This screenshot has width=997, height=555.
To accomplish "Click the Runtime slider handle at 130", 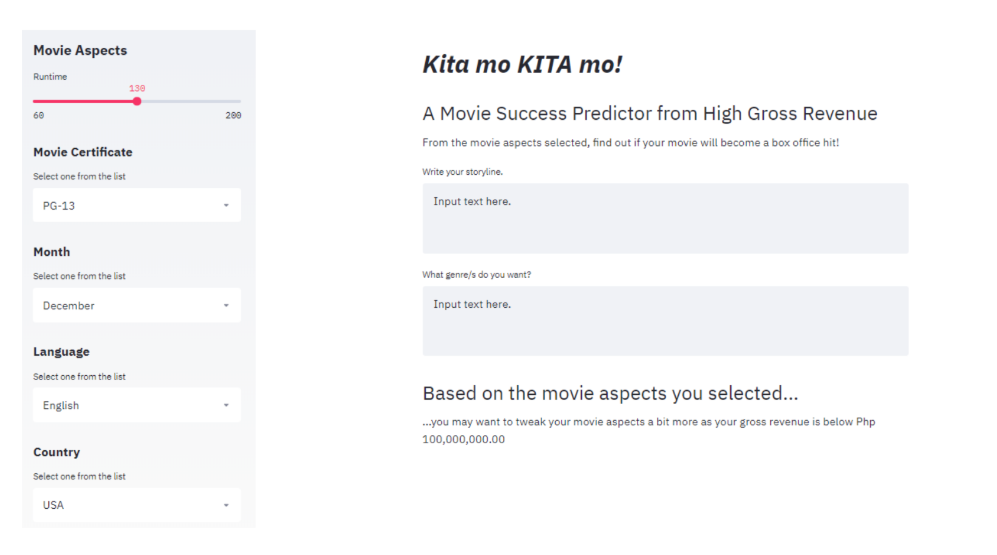I will (x=137, y=101).
